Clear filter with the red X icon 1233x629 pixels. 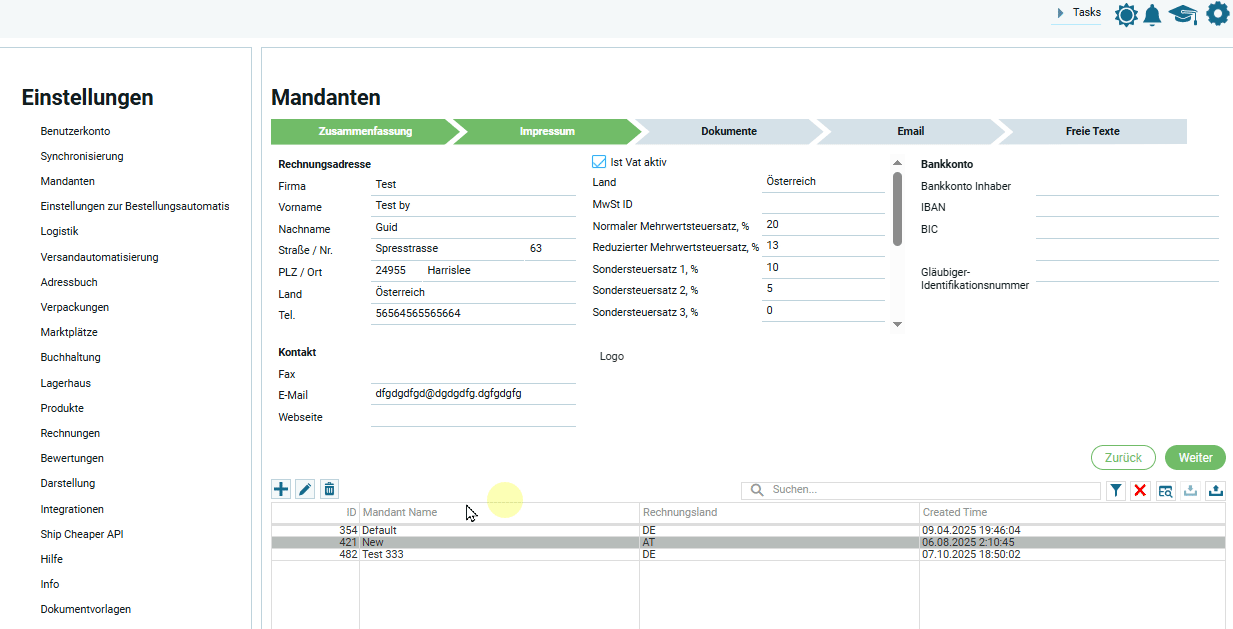[1140, 490]
